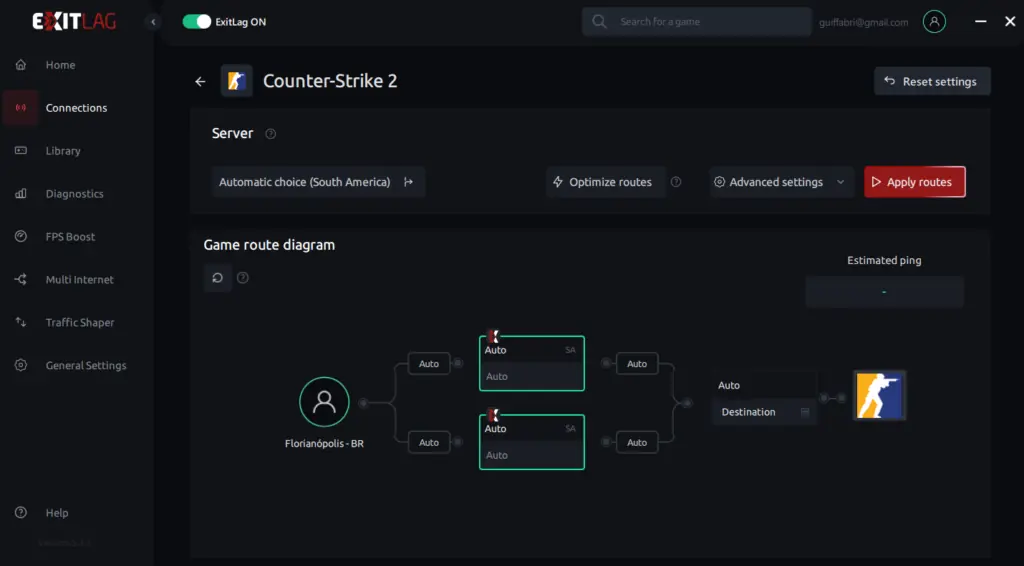Open the Destination dropdown in route diagram
1024x566 pixels.
(x=764, y=412)
